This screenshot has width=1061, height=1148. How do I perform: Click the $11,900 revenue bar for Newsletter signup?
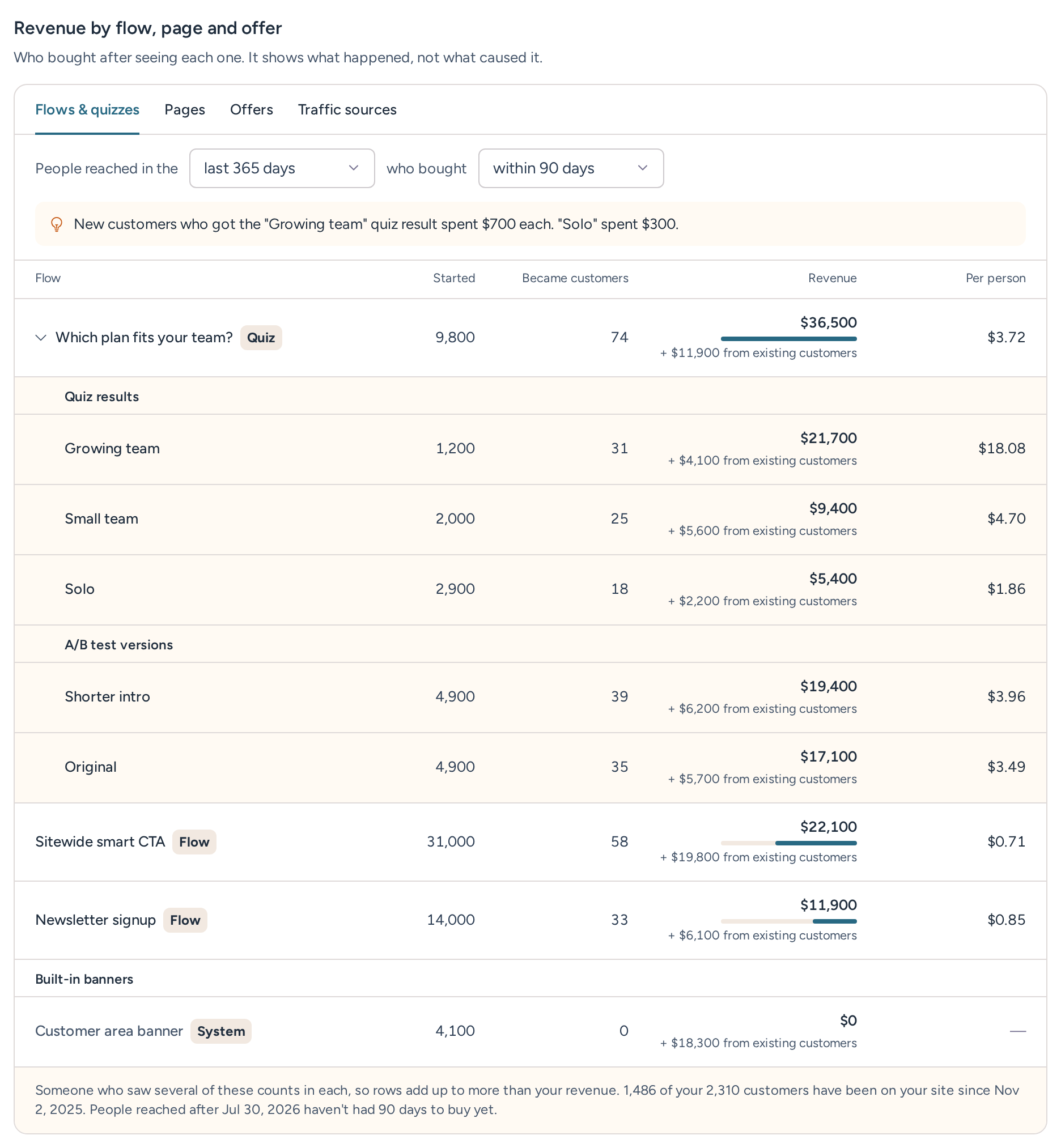[x=788, y=921]
